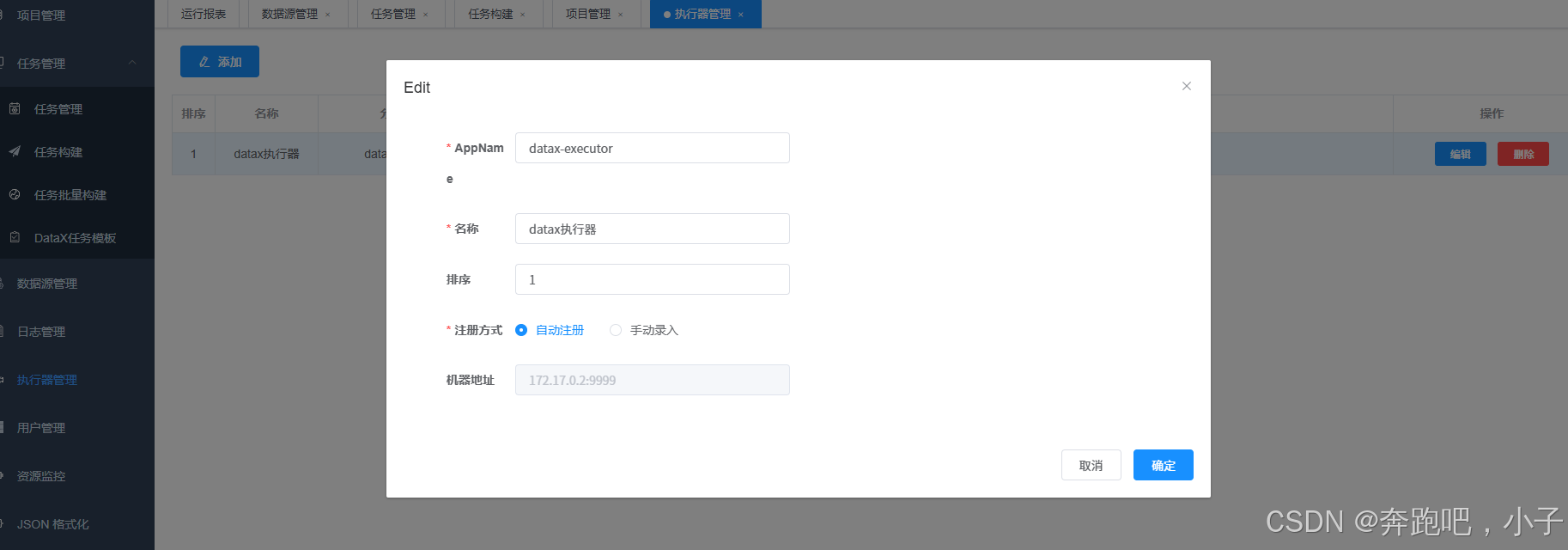1568x550 pixels.
Task: Click the pencil icon on 添加 button
Action: coord(204,62)
